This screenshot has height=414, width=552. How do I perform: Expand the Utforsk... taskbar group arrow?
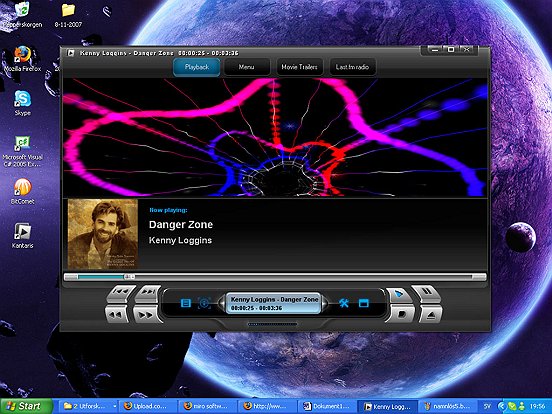(114, 407)
